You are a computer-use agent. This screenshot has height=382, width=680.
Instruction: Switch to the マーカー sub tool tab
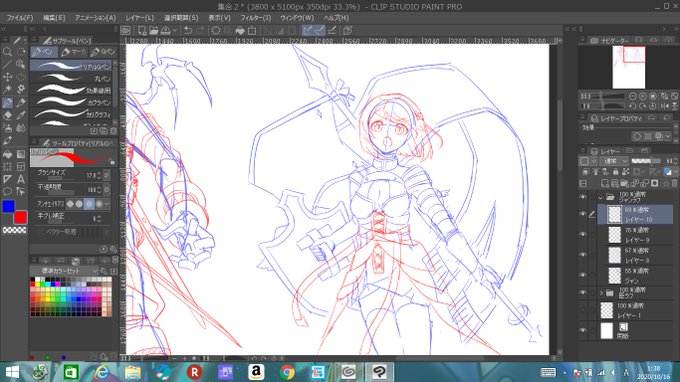click(x=73, y=52)
